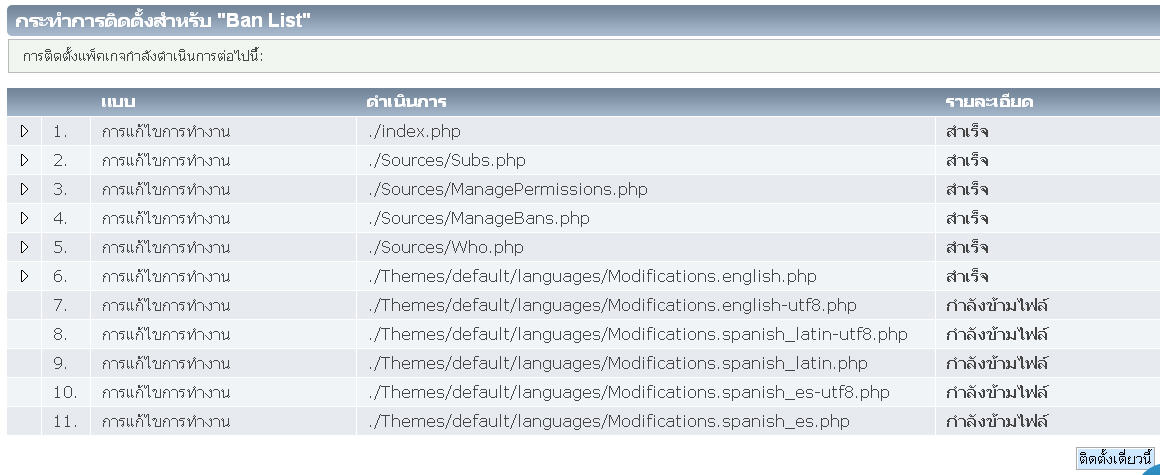Expand row 3 ManagePermissions.php details
Image resolution: width=1160 pixels, height=475 pixels.
click(24, 189)
